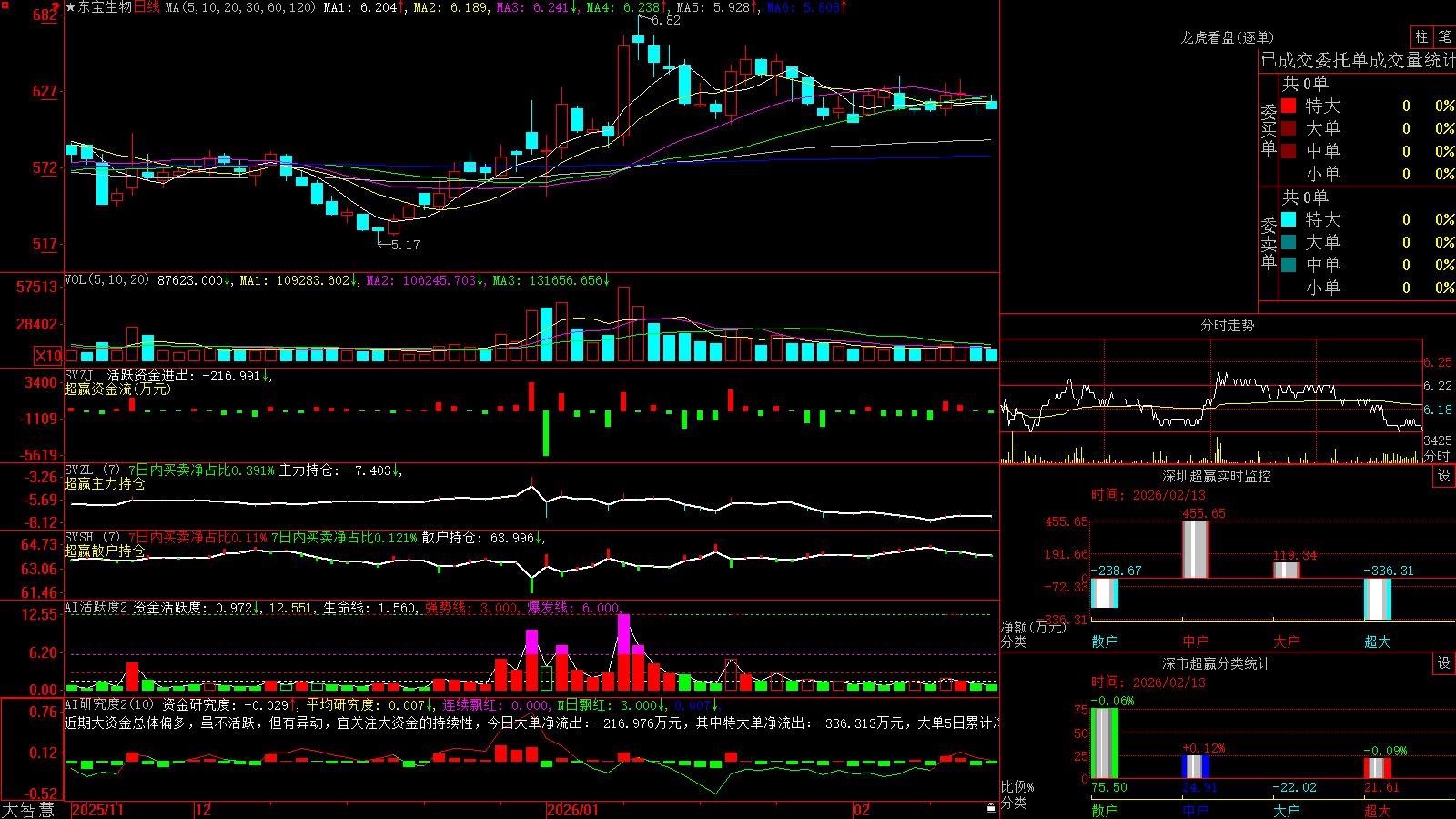This screenshot has width=1456, height=819.
Task: Click the 02 month marker on the time axis
Action: tap(862, 810)
